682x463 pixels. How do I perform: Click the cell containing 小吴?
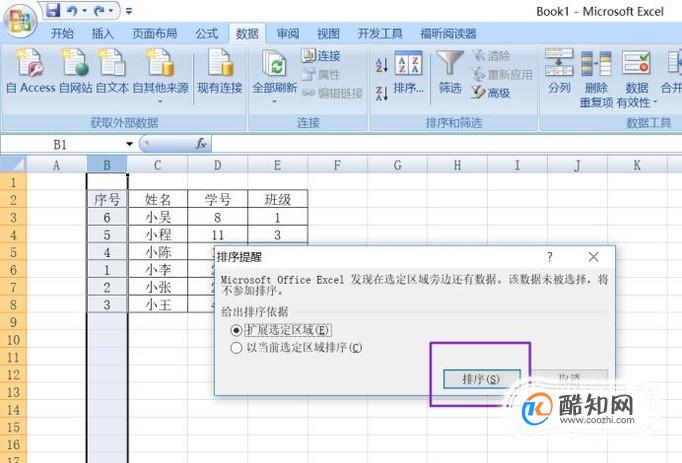157,217
